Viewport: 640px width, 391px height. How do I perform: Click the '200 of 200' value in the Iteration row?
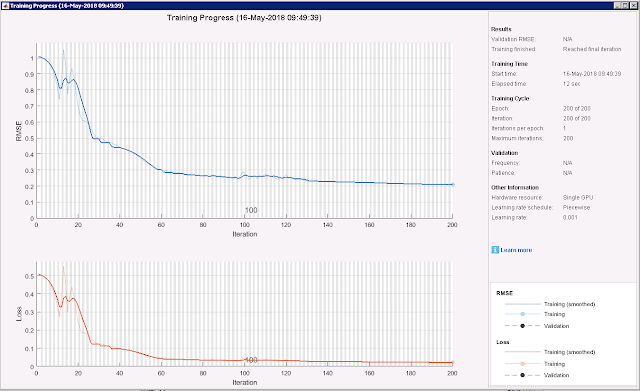click(577, 118)
